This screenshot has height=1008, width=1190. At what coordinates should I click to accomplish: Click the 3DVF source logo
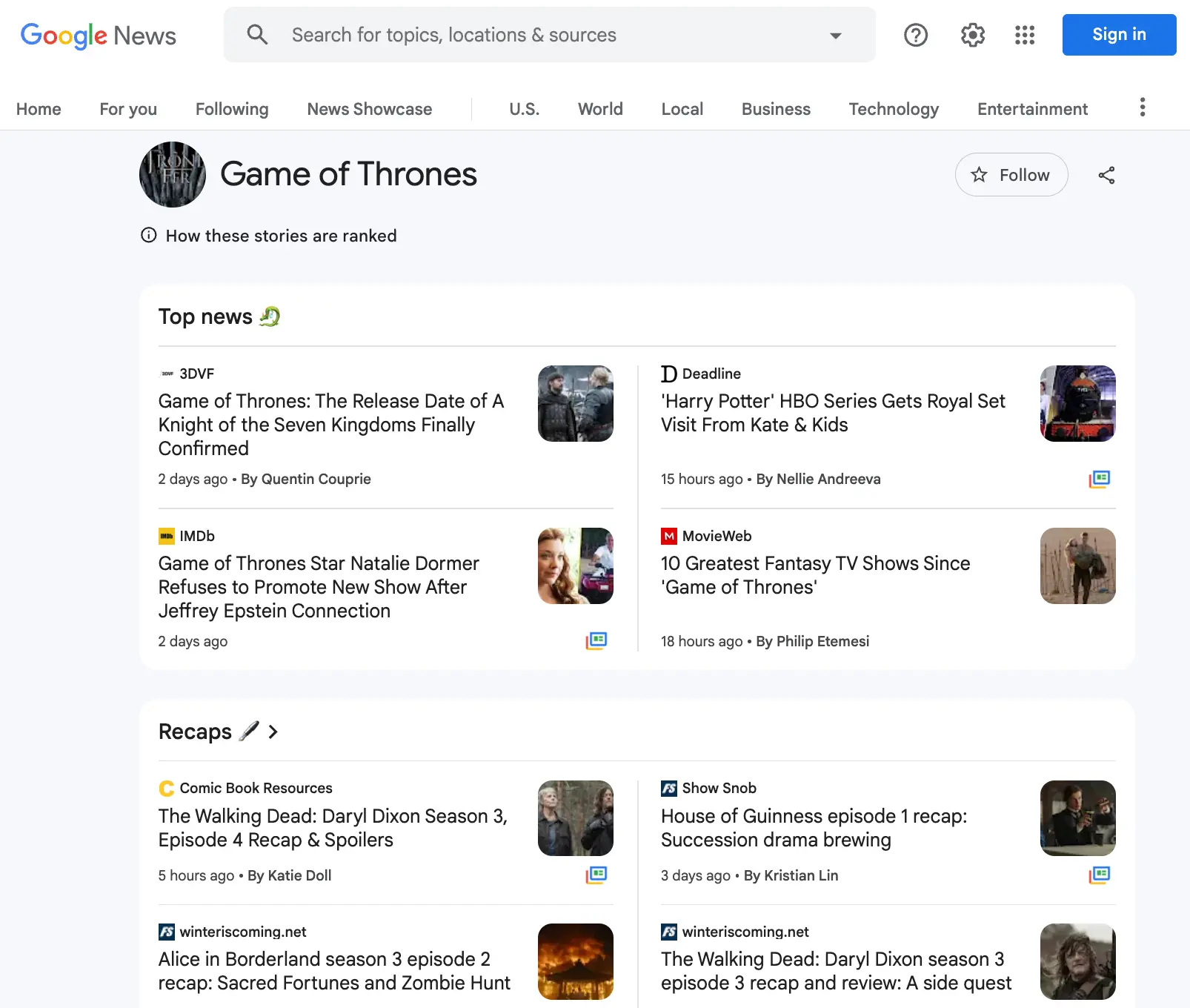tap(167, 374)
